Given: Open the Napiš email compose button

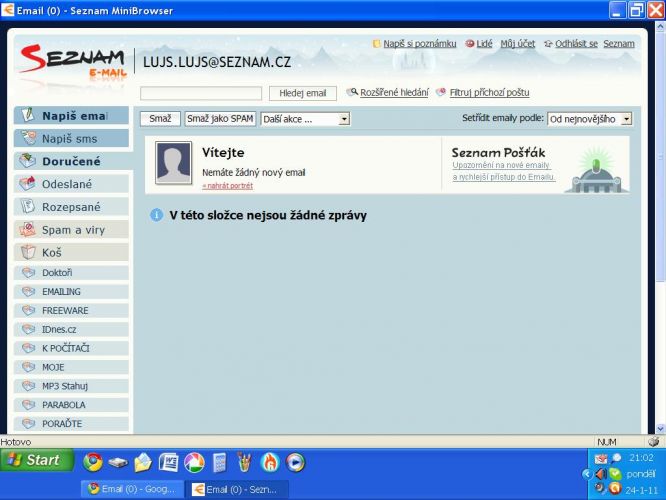Looking at the screenshot, I should coord(71,116).
